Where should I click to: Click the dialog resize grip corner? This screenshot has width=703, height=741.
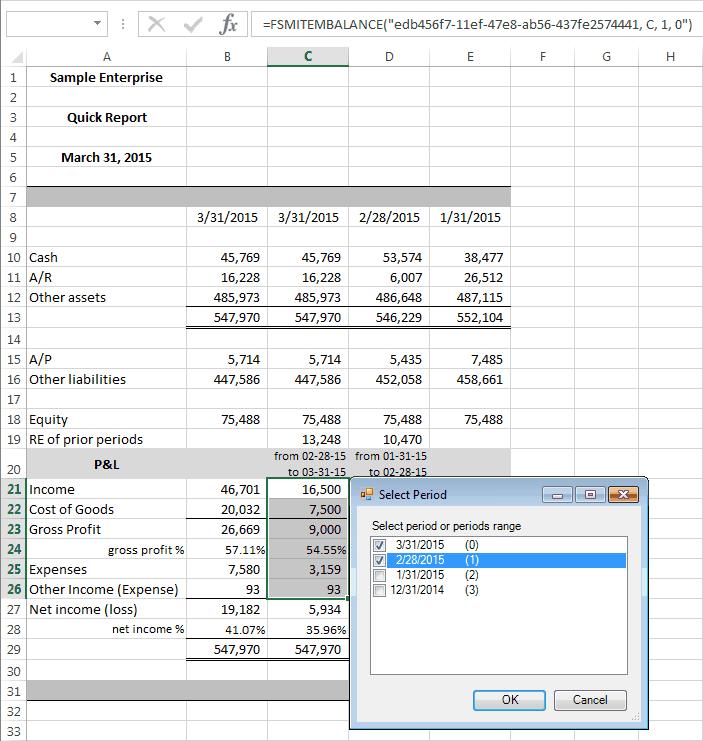[x=635, y=716]
